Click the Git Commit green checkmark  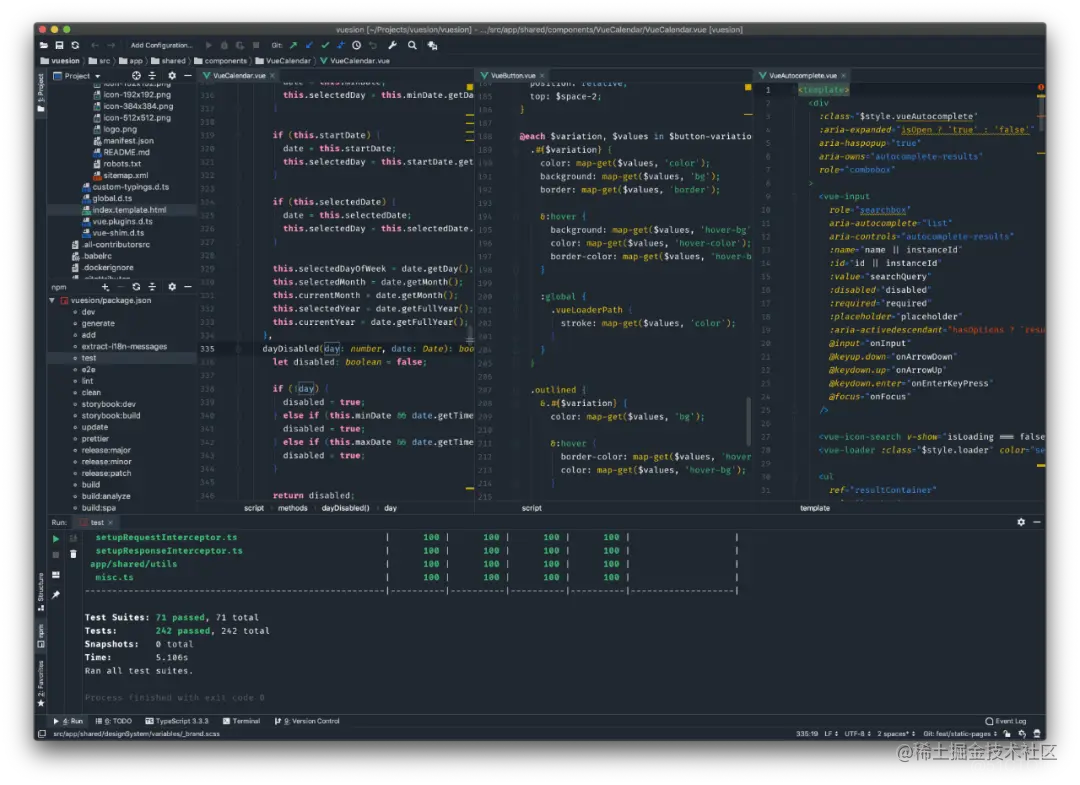pos(325,45)
